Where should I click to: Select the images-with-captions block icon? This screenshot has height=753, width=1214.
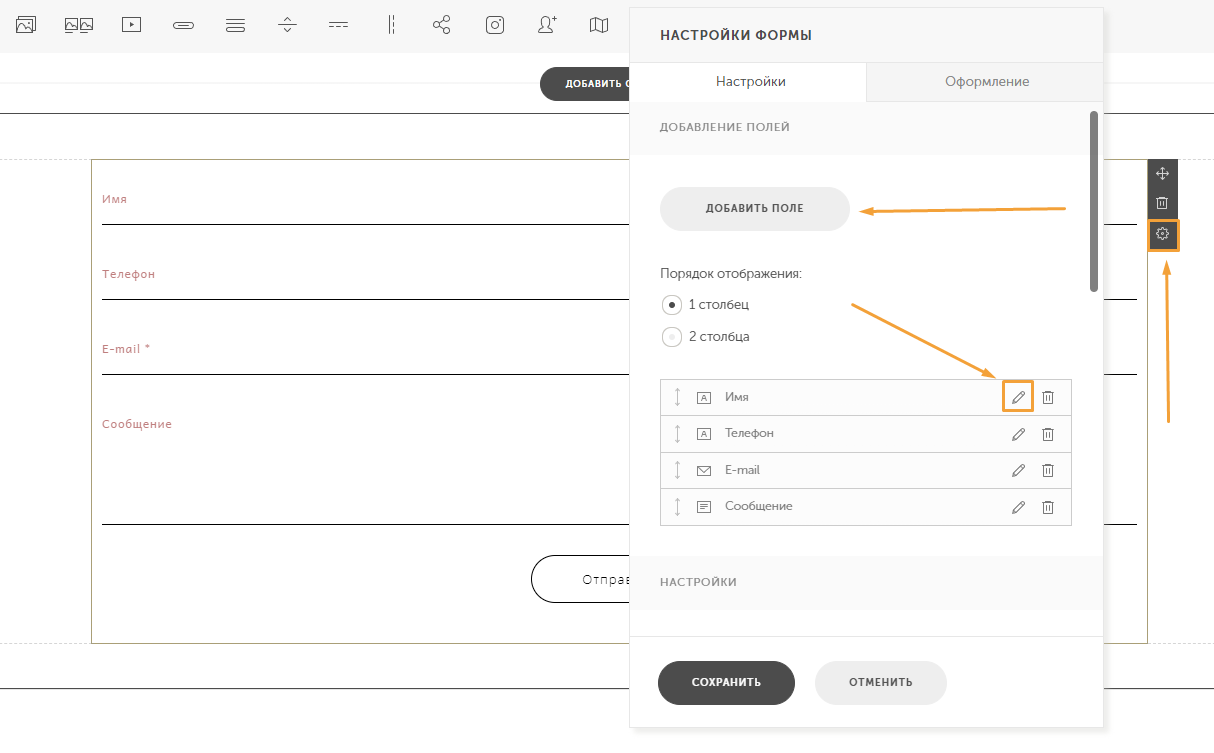(x=79, y=25)
